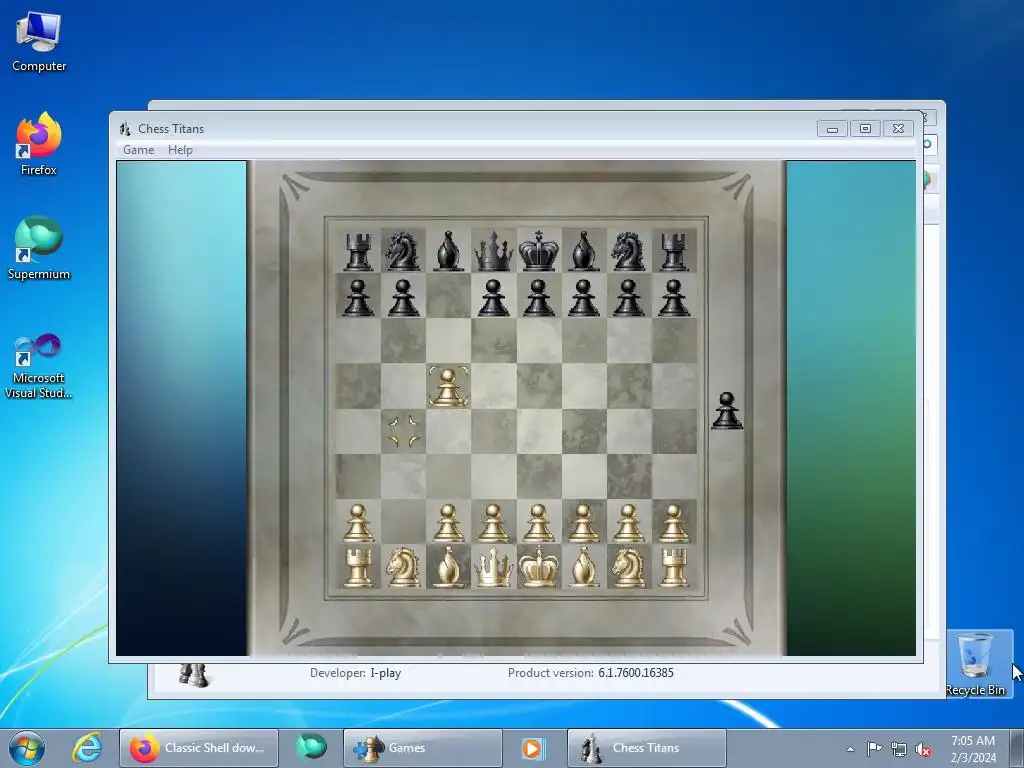
Task: Pick the white rook on a1
Action: click(358, 568)
